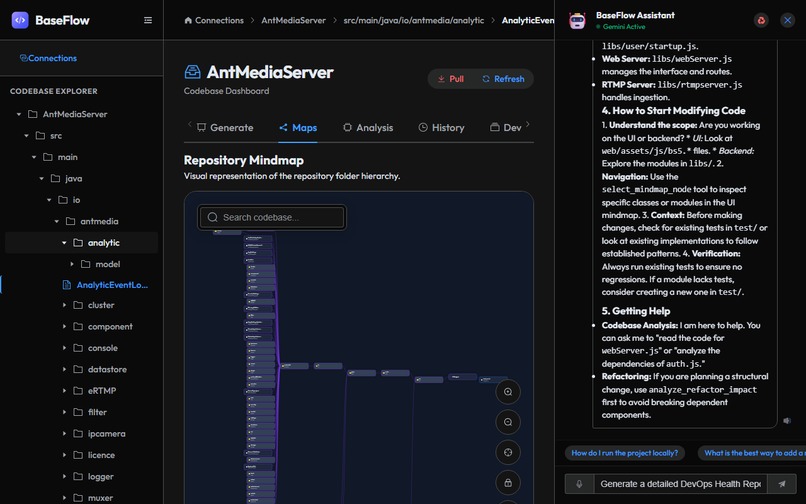Go to Connections in the breadcrumb
Screen dimensions: 806x504
(214, 20)
